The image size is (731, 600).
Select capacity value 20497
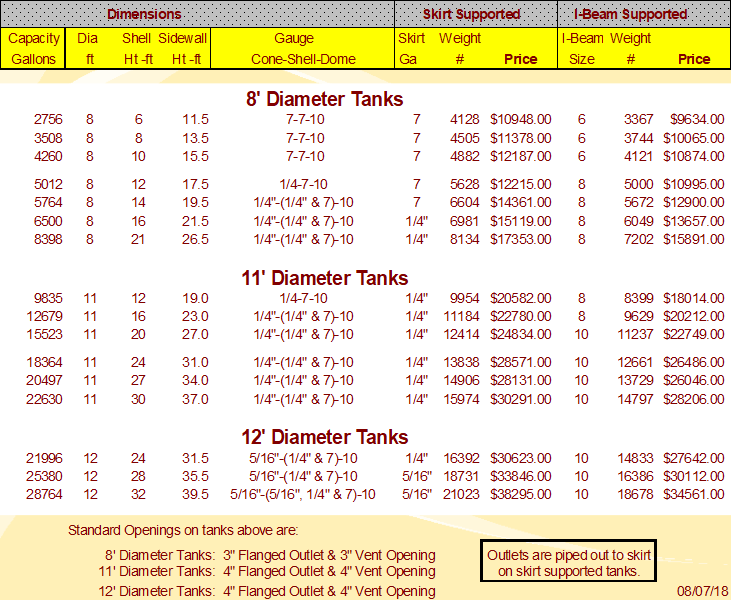[x=44, y=380]
